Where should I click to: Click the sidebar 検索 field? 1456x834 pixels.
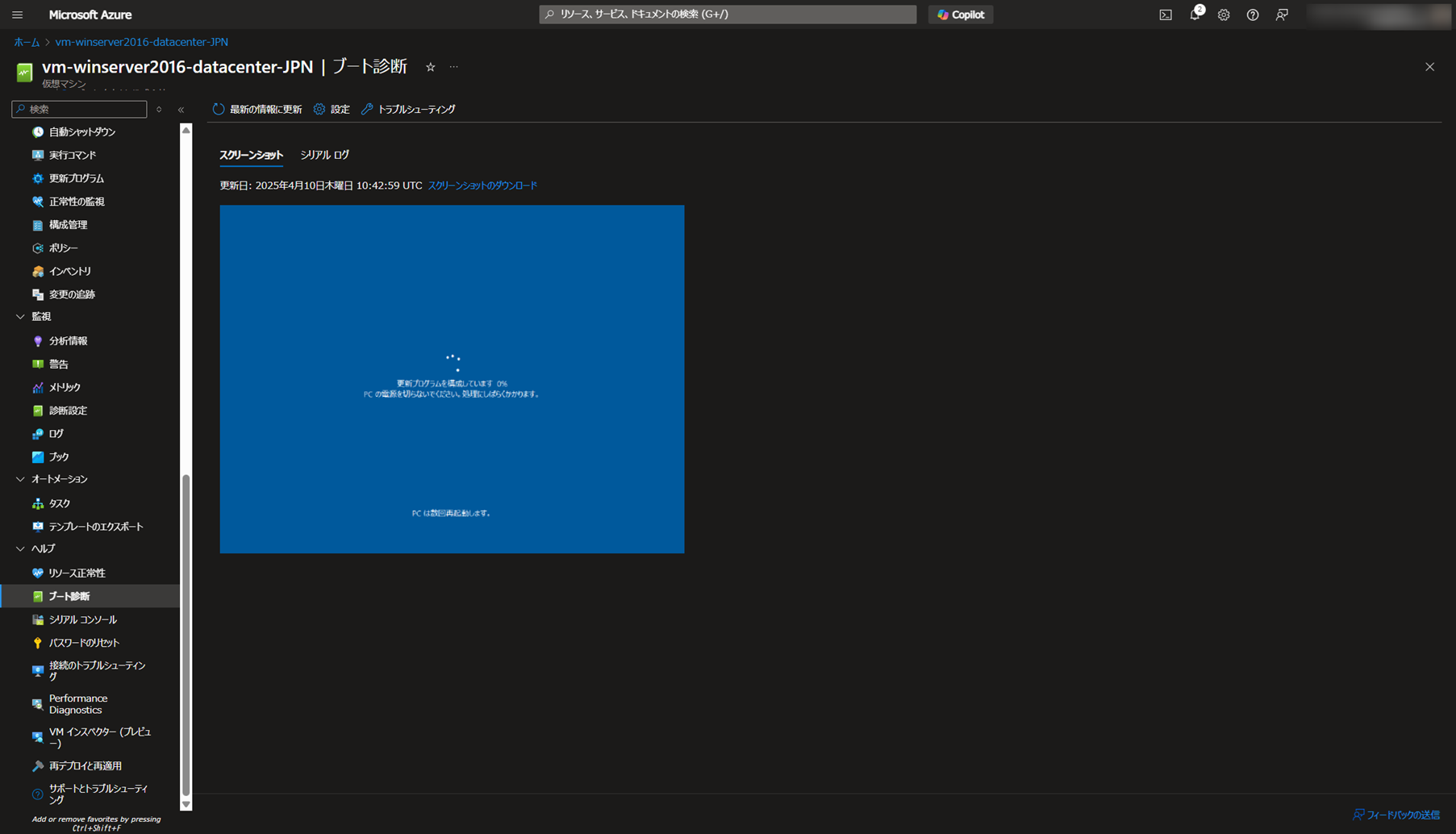pyautogui.click(x=79, y=109)
